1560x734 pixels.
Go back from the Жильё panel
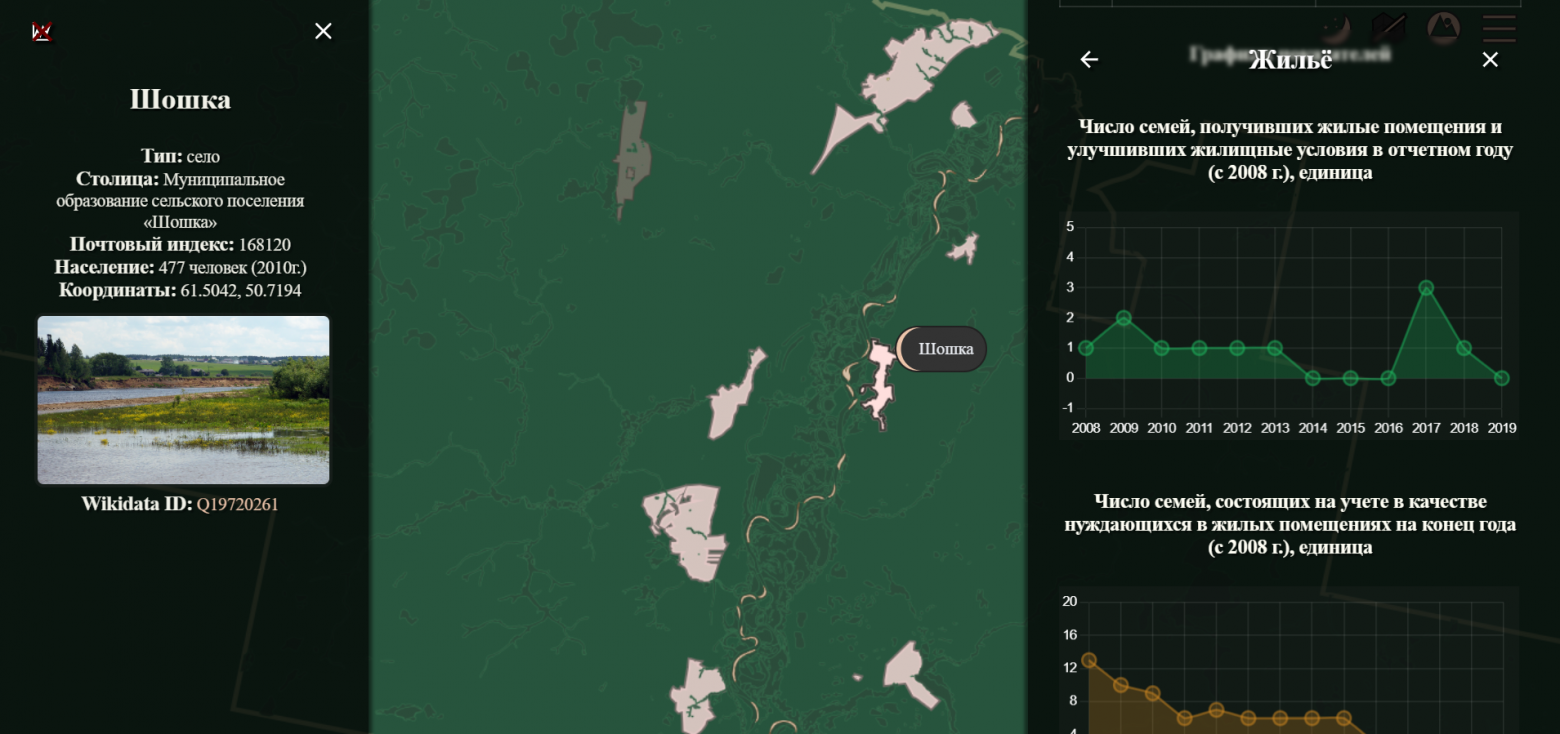(1089, 60)
